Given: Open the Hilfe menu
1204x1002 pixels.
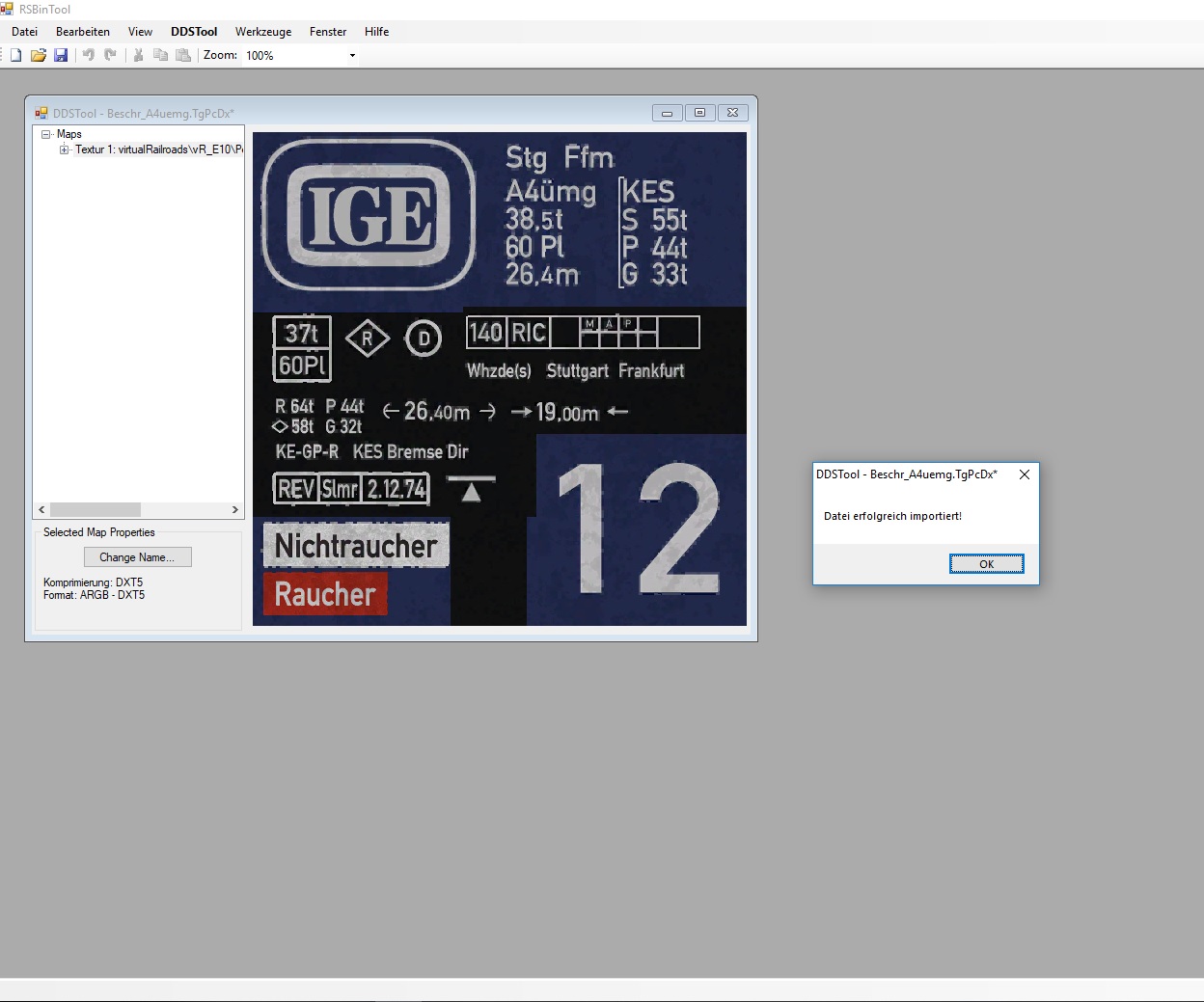Looking at the screenshot, I should (x=377, y=32).
